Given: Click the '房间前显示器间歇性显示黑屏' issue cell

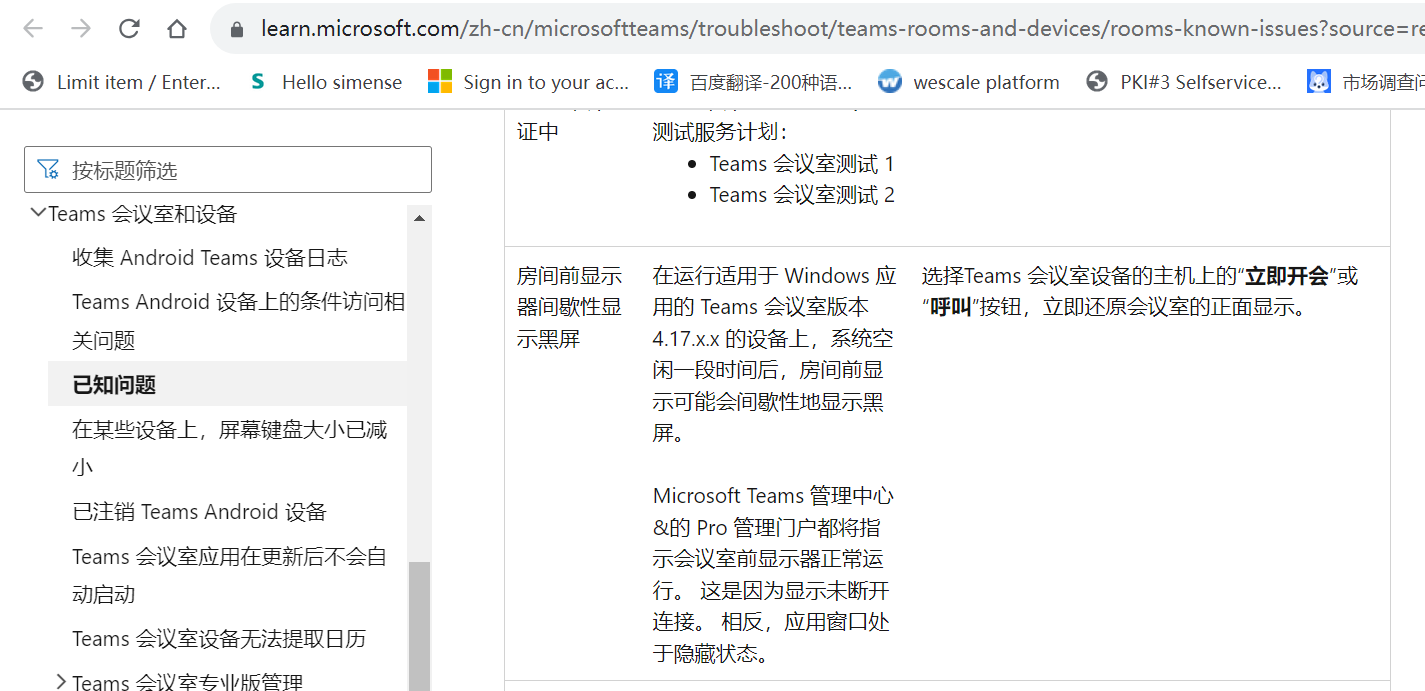Looking at the screenshot, I should (x=569, y=307).
